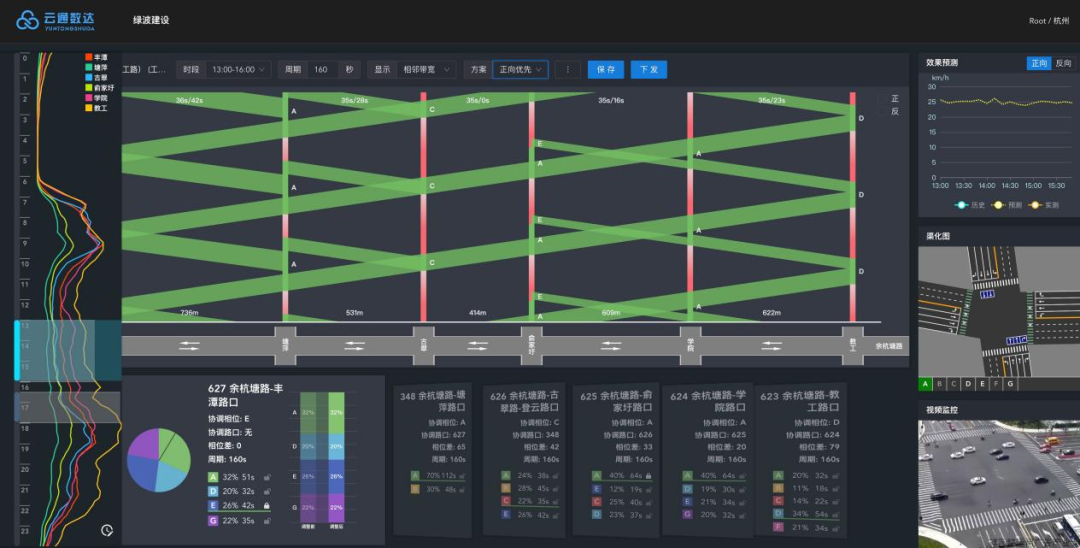
Task: Click the 保存 button
Action: coord(605,70)
